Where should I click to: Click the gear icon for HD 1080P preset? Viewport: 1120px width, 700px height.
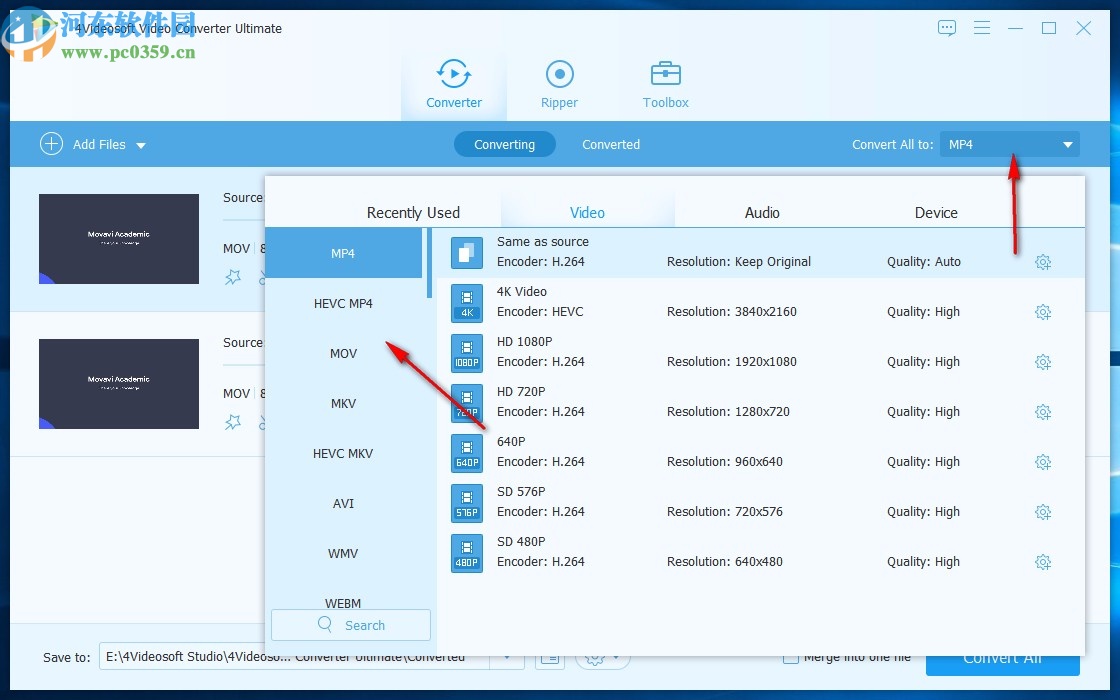click(1043, 362)
